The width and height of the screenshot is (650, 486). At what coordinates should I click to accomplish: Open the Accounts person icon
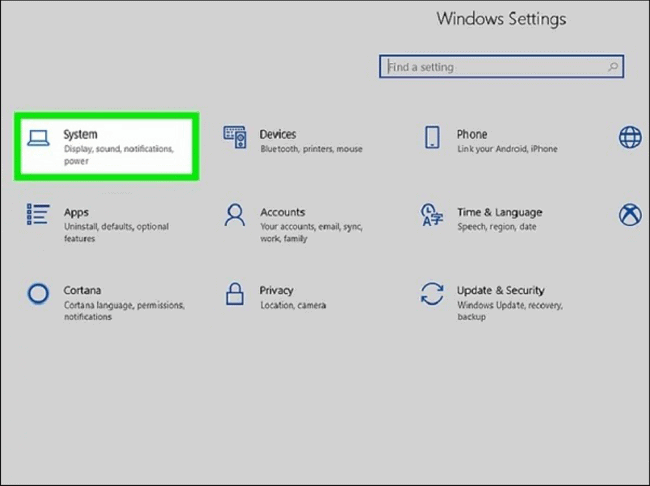pyautogui.click(x=235, y=214)
